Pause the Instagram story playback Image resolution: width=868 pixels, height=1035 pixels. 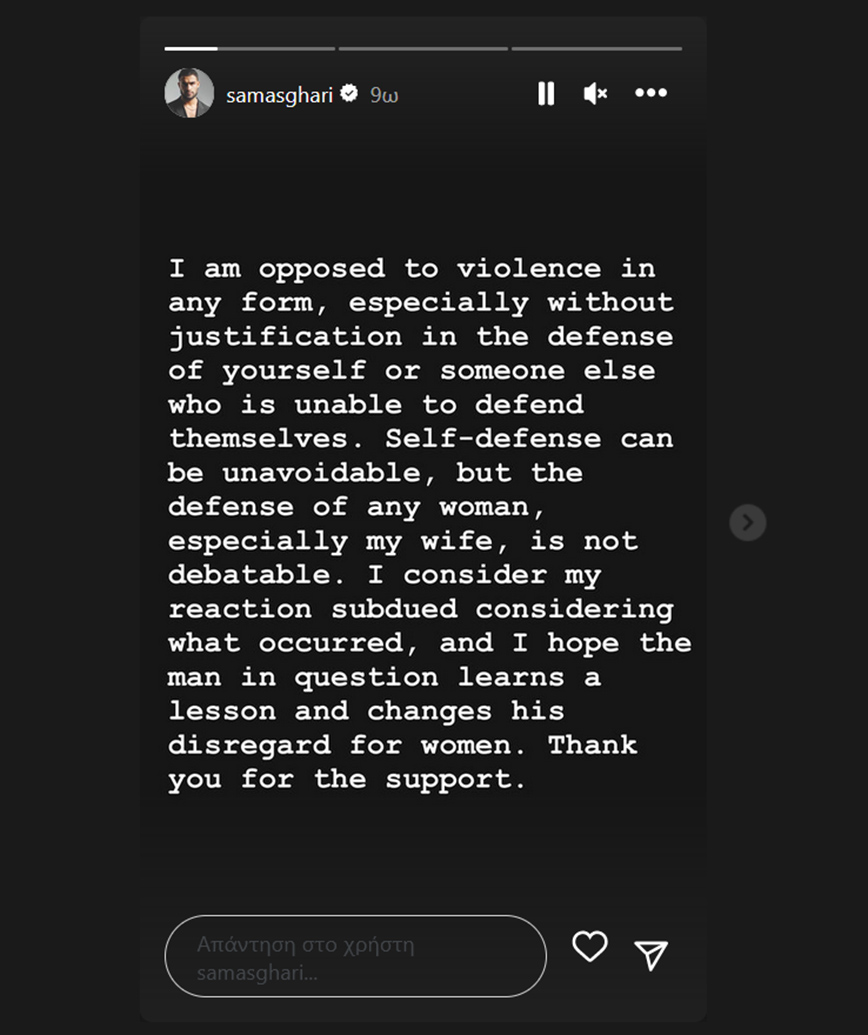coord(546,94)
